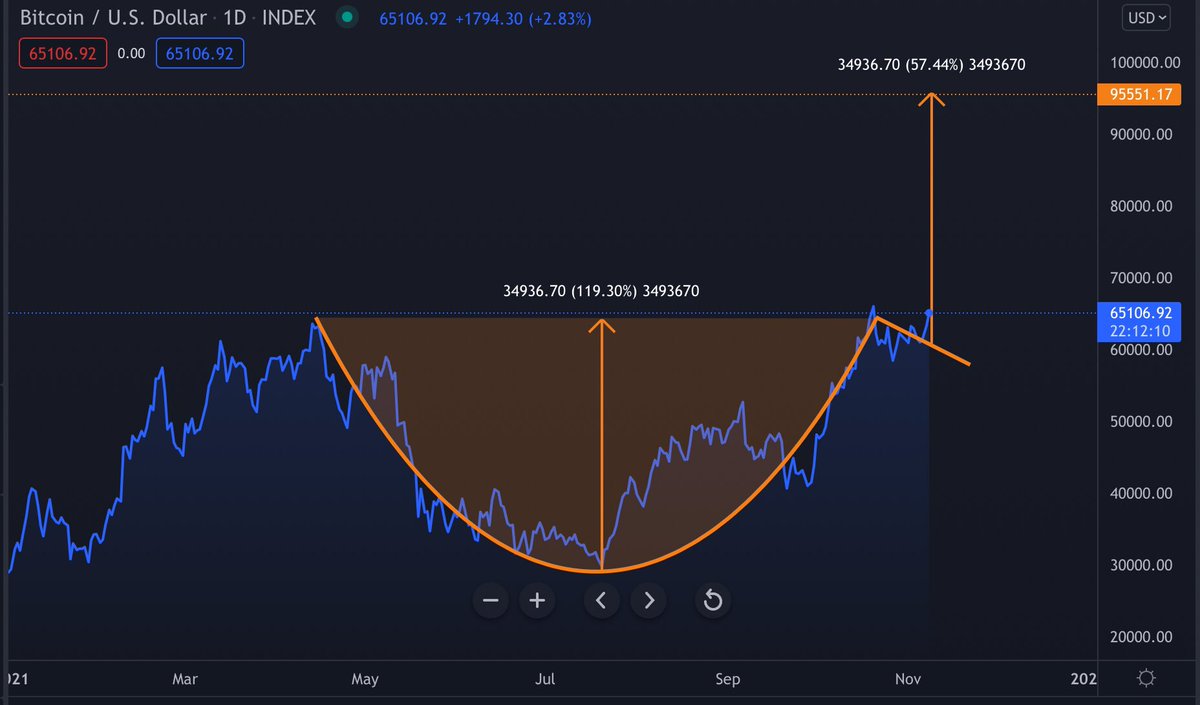
Task: Open chart settings gear icon
Action: click(1146, 679)
